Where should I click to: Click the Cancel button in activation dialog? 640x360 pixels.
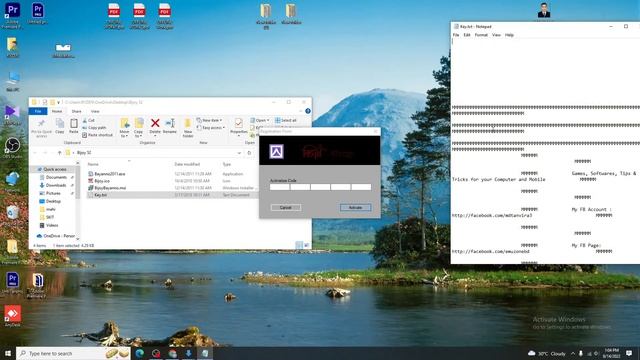[286, 207]
